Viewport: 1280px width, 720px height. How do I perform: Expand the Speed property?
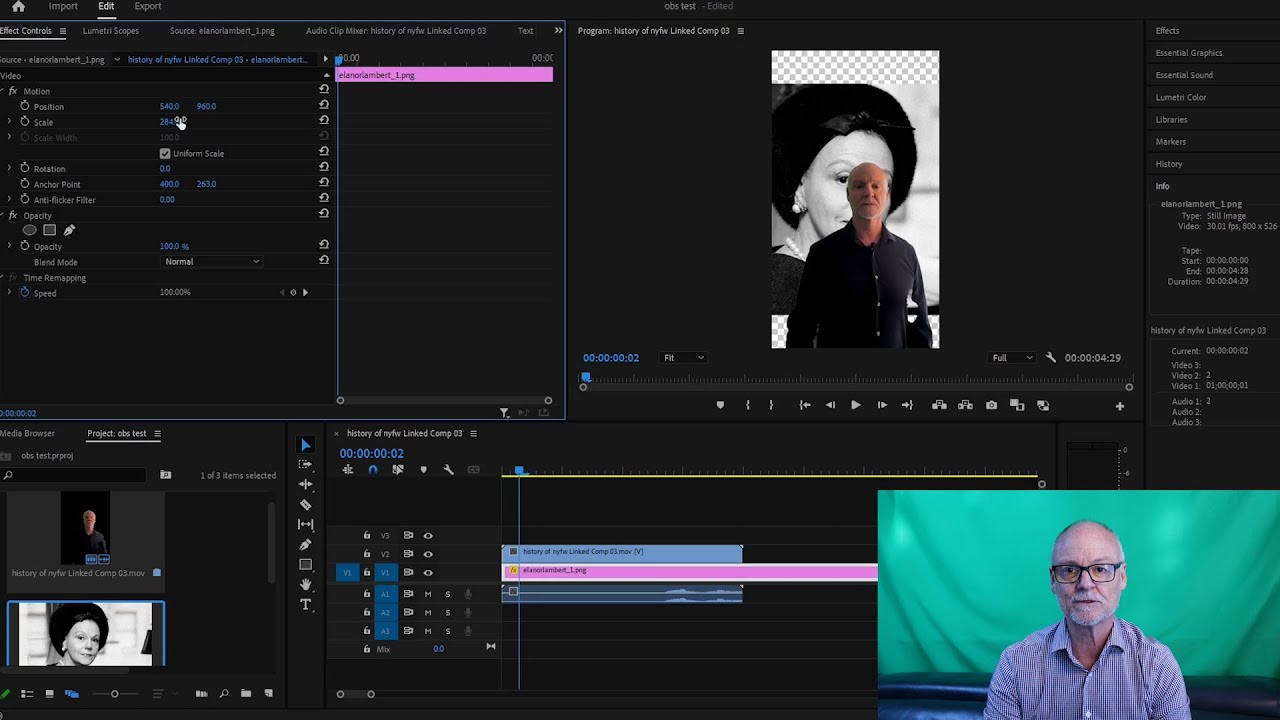tap(9, 293)
